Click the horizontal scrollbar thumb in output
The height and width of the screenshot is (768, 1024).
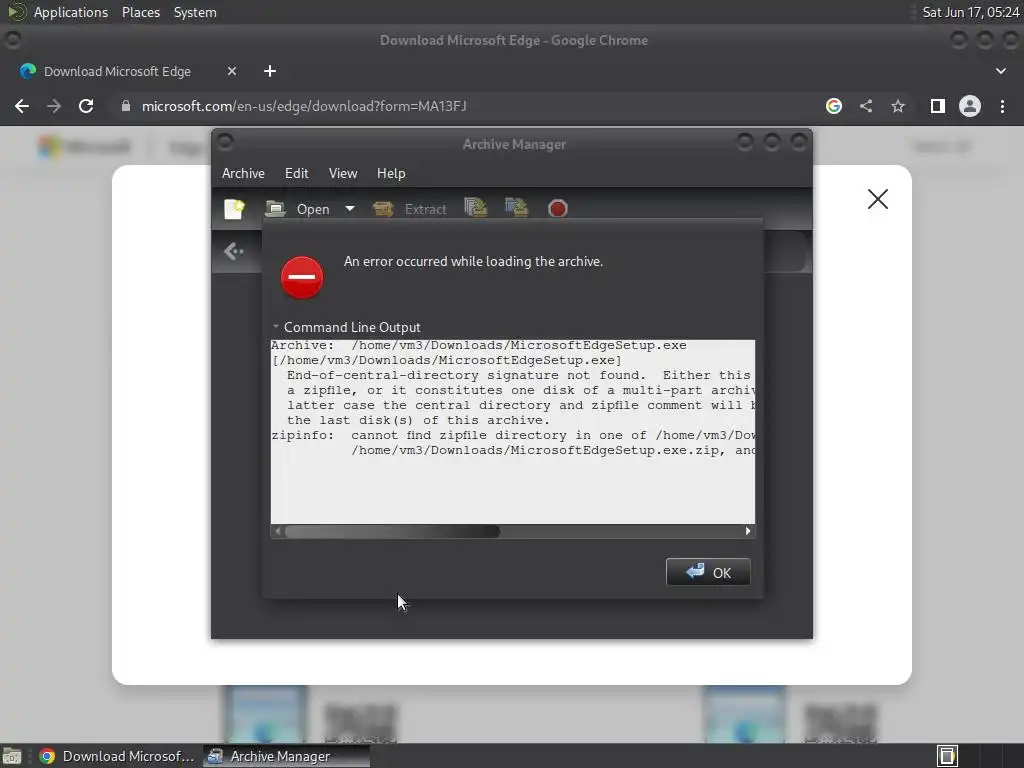point(392,532)
